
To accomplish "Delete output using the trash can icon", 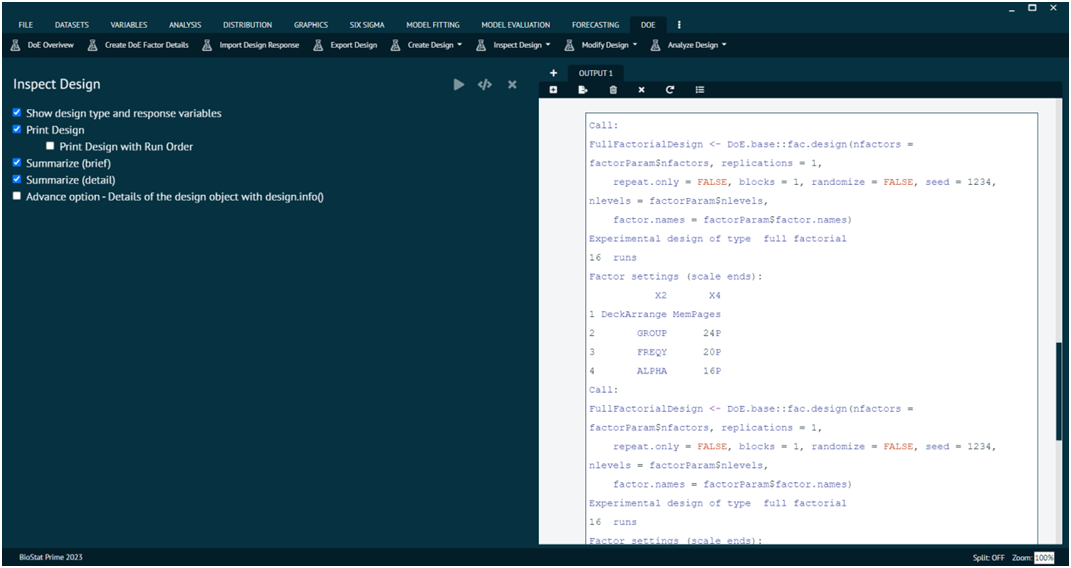I will tap(613, 89).
